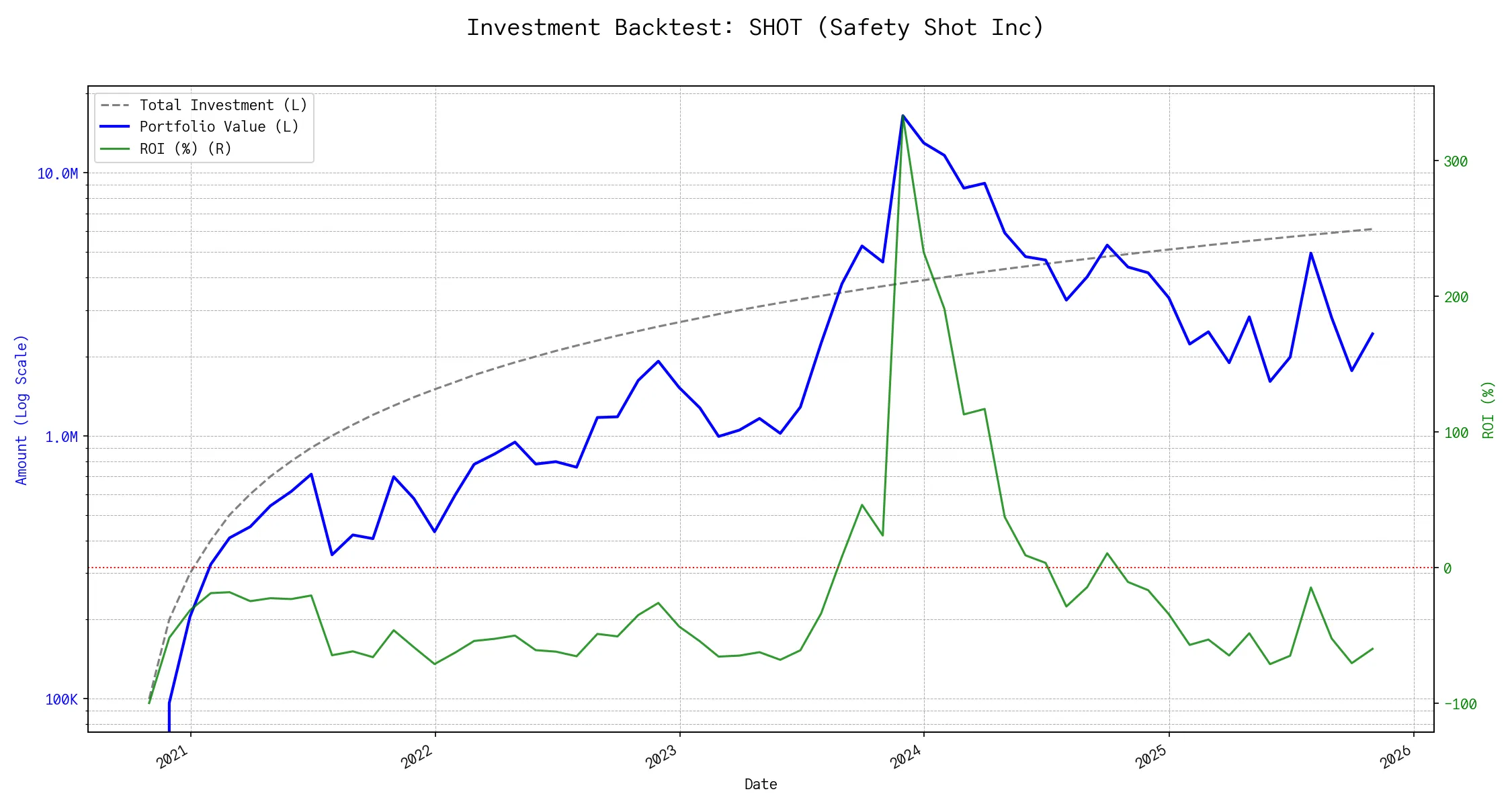Click the Date x-axis title
The width and height of the screenshot is (1512, 806).
tap(761, 785)
